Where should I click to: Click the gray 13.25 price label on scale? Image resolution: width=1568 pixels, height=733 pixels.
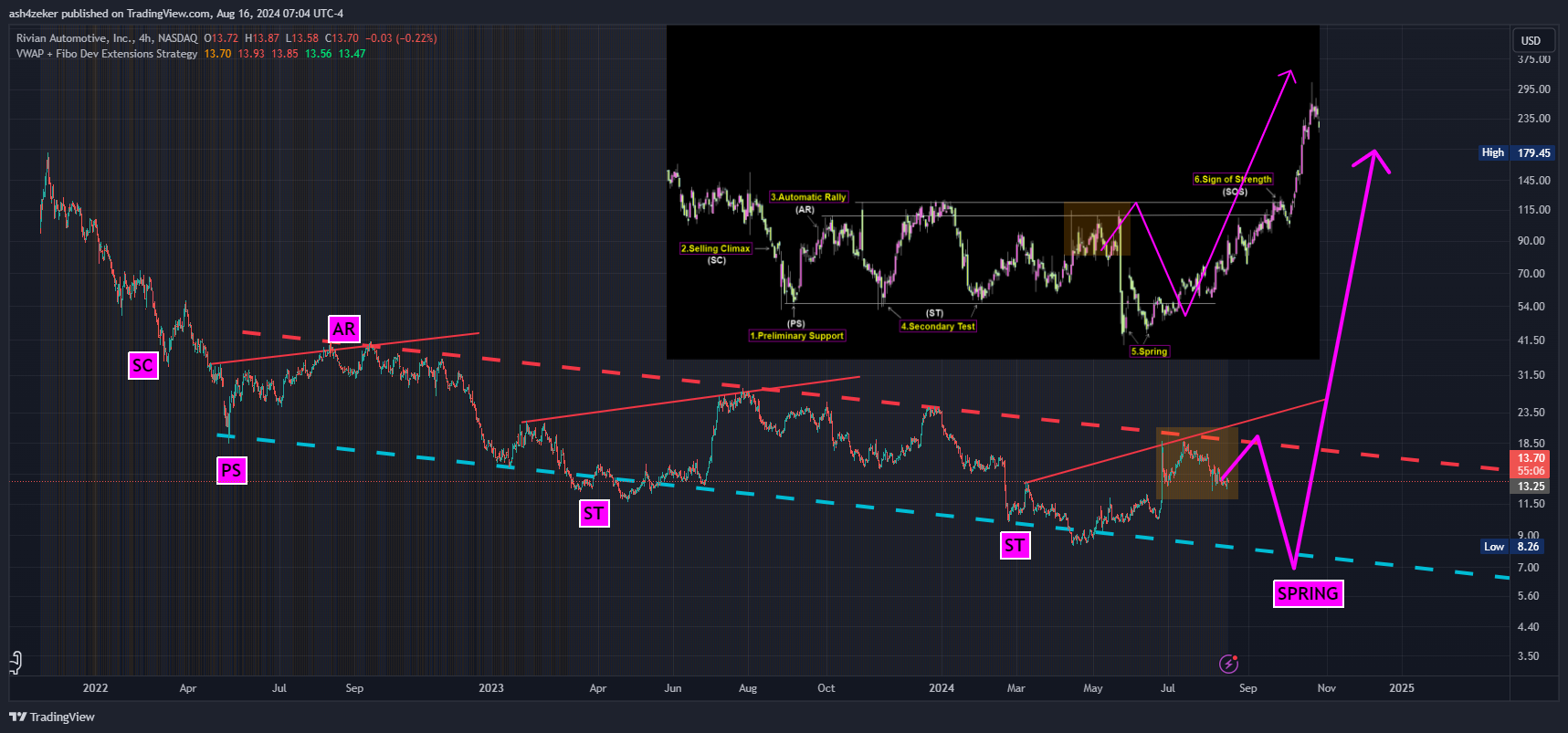point(1531,487)
